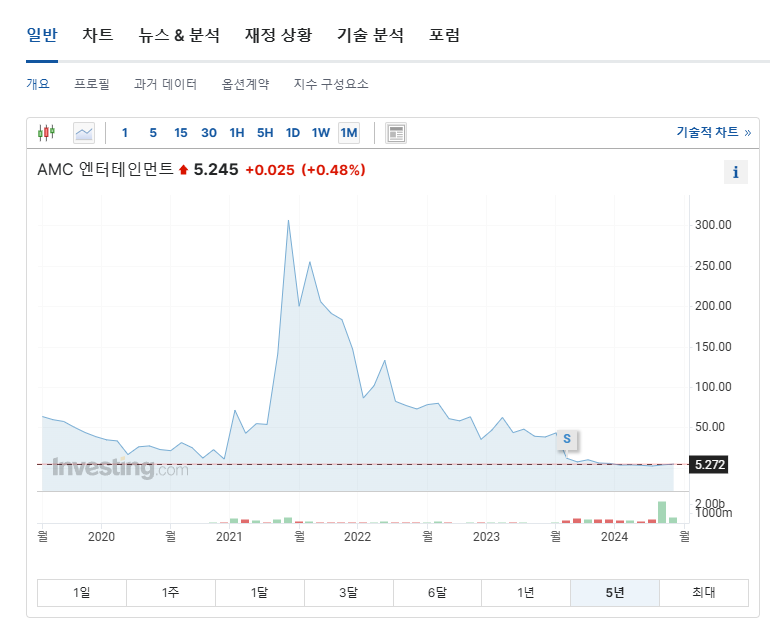This screenshot has width=770, height=642.
Task: Choose the 1주 time range
Action: [171, 593]
